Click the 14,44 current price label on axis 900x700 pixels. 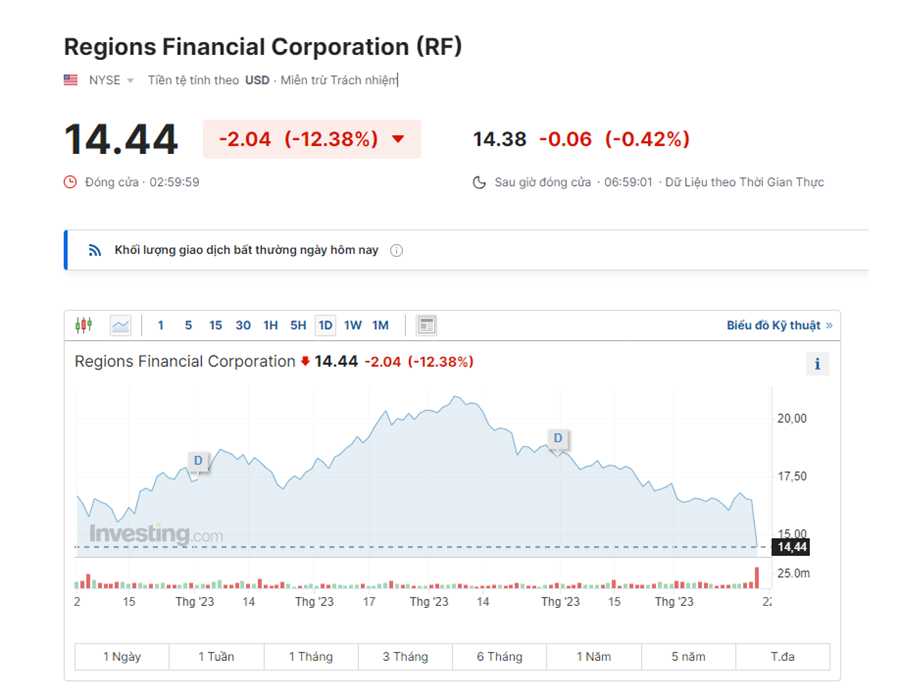791,547
